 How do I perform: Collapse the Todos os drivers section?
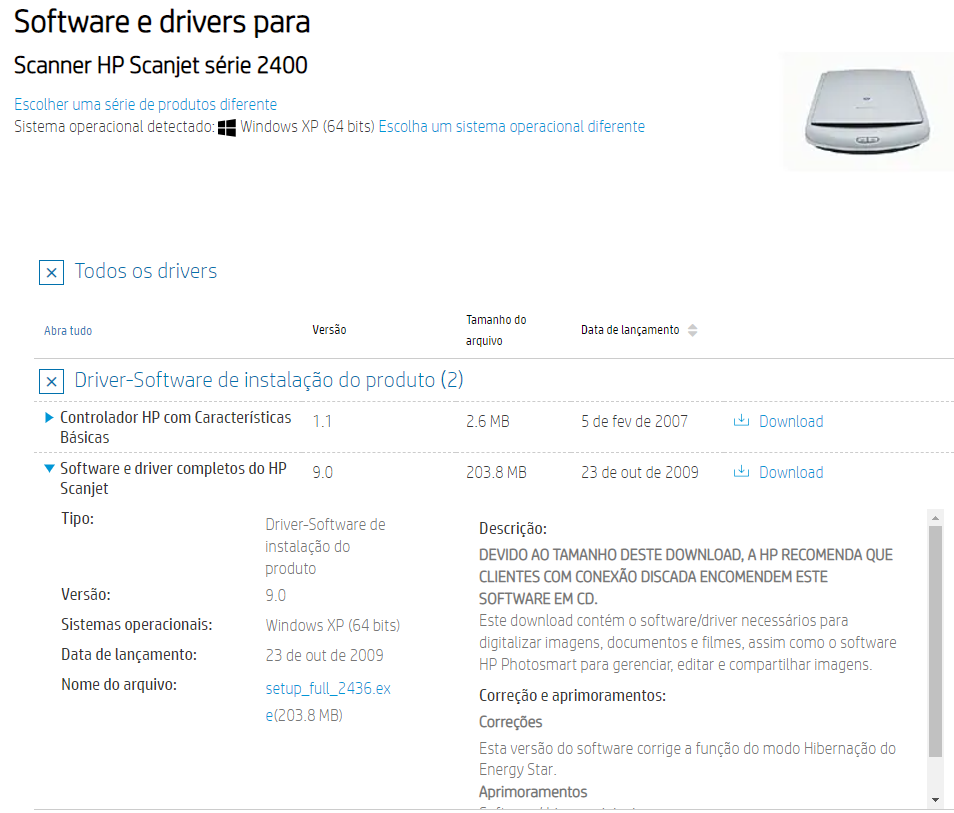[52, 272]
